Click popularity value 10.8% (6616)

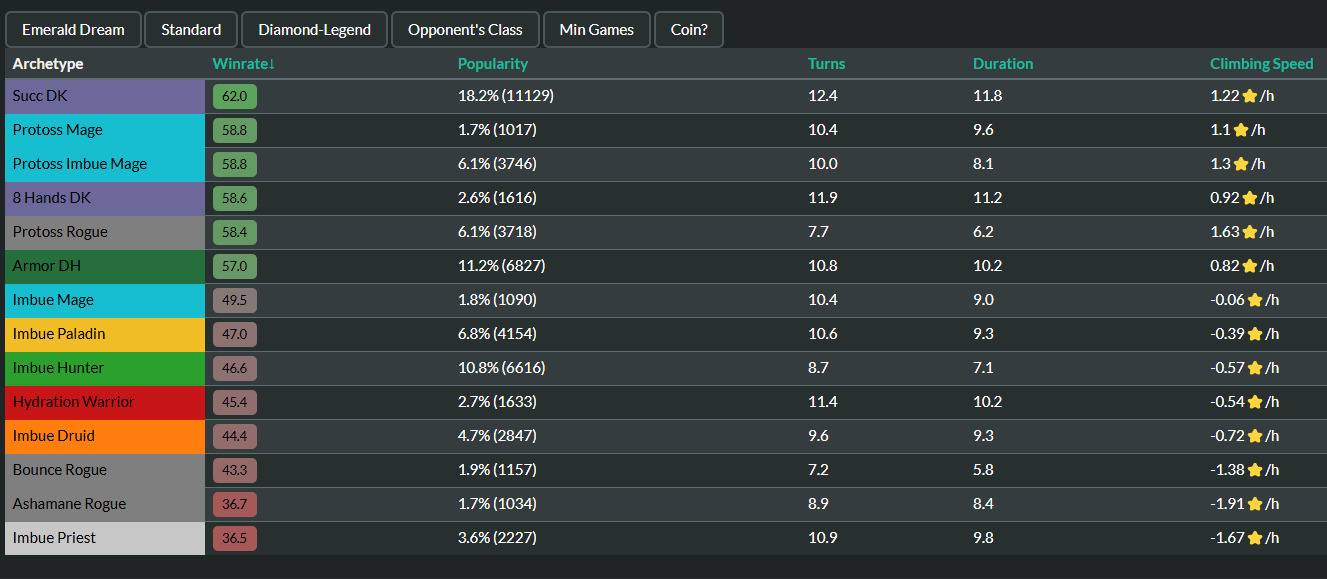[x=502, y=368]
